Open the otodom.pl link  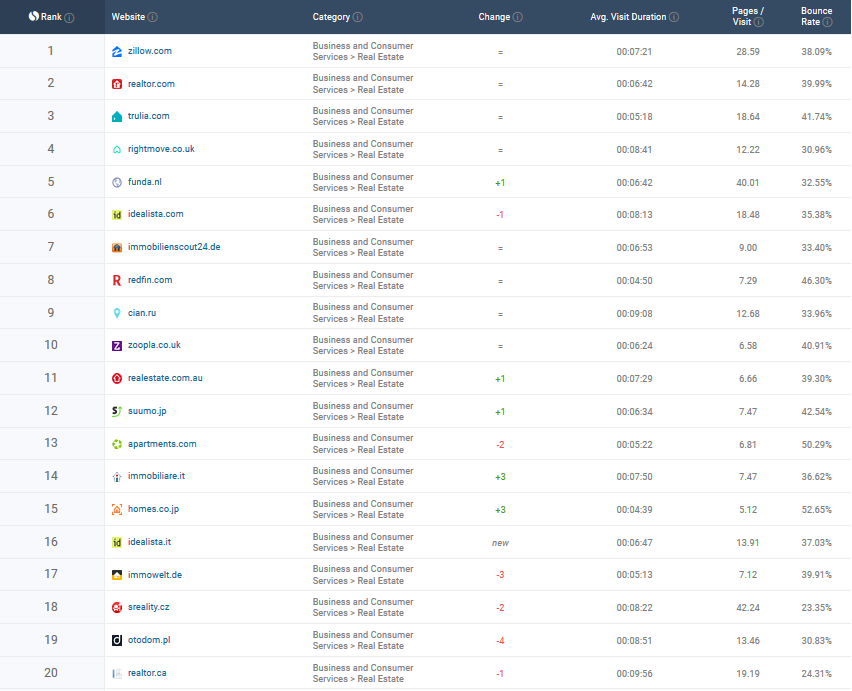point(149,640)
